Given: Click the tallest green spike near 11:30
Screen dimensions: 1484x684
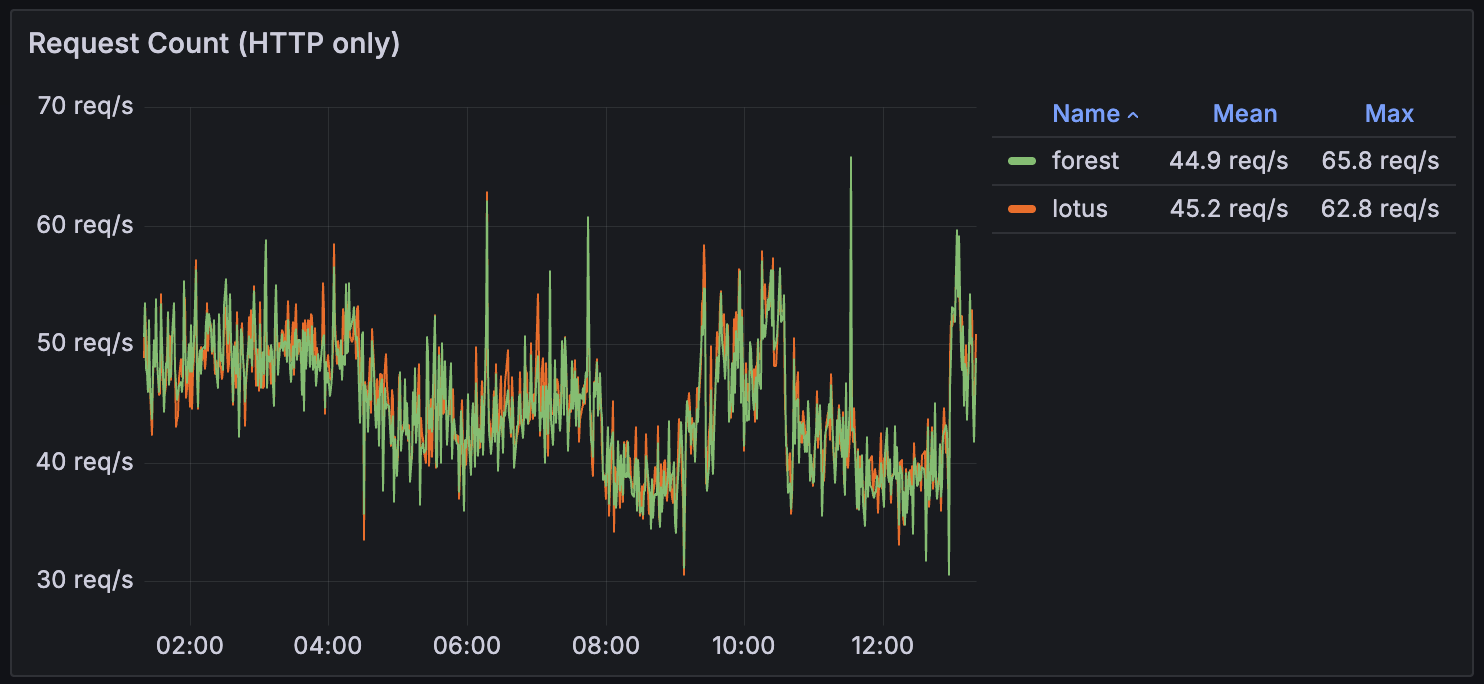Looking at the screenshot, I should click(851, 159).
